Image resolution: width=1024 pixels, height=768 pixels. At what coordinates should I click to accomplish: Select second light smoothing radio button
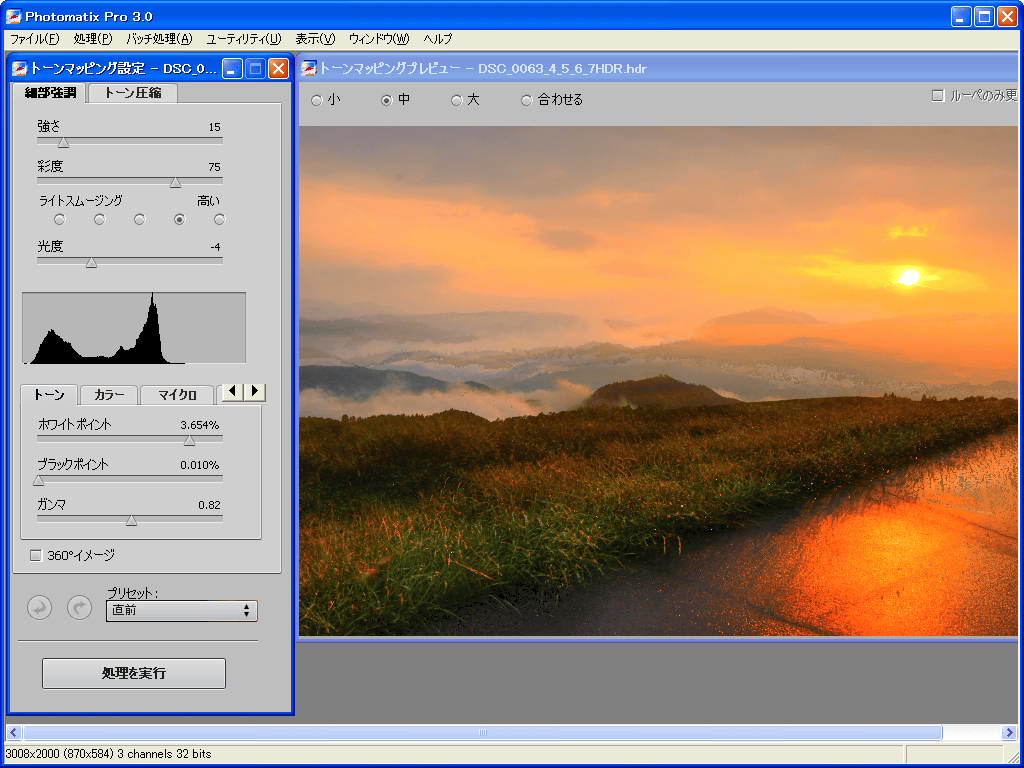[x=99, y=219]
